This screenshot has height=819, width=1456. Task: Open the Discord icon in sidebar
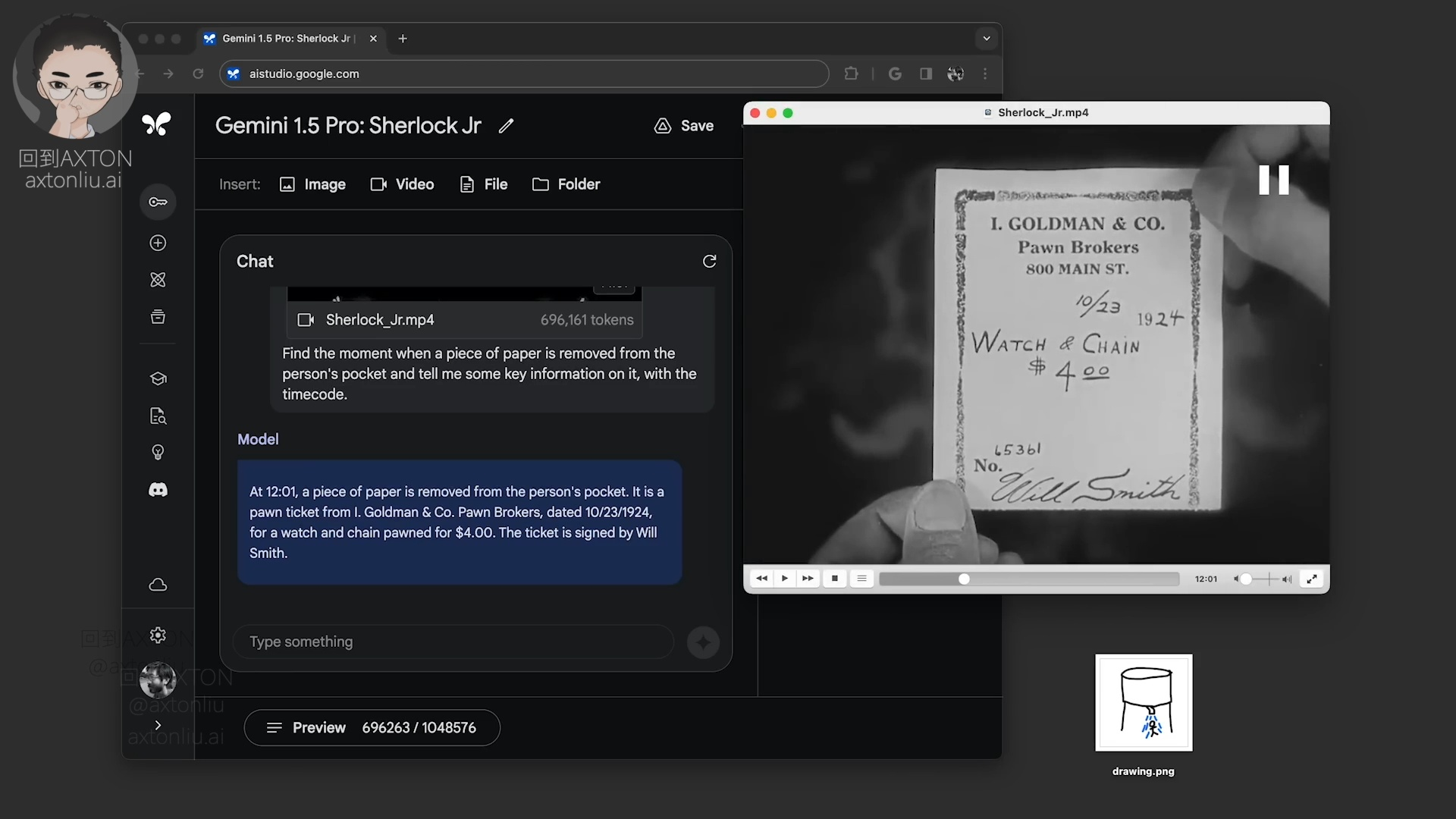158,490
